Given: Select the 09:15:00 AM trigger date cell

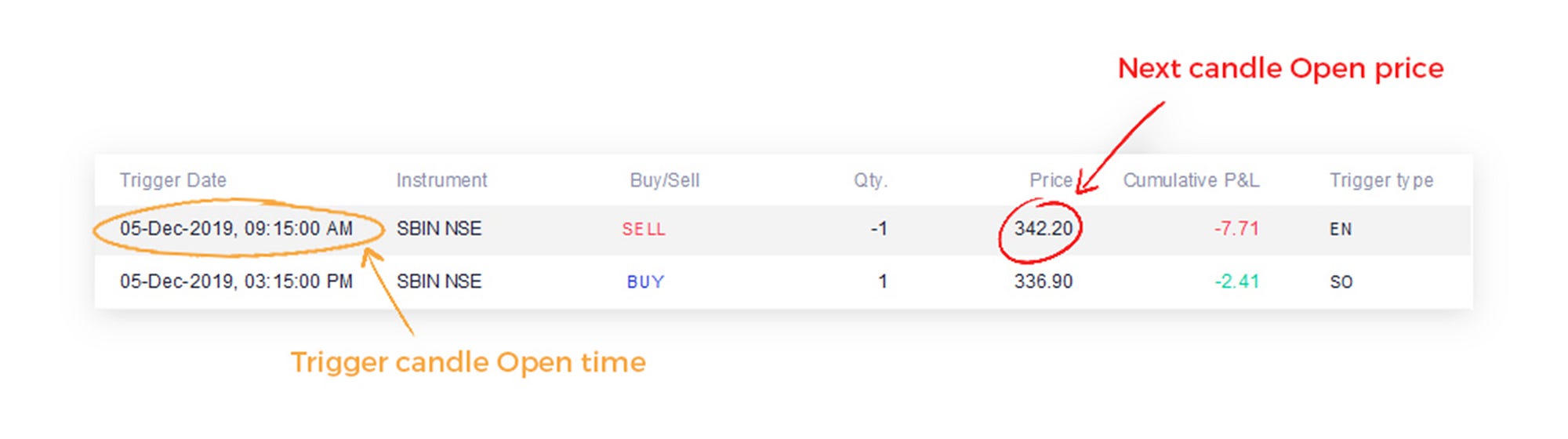Looking at the screenshot, I should tap(236, 228).
